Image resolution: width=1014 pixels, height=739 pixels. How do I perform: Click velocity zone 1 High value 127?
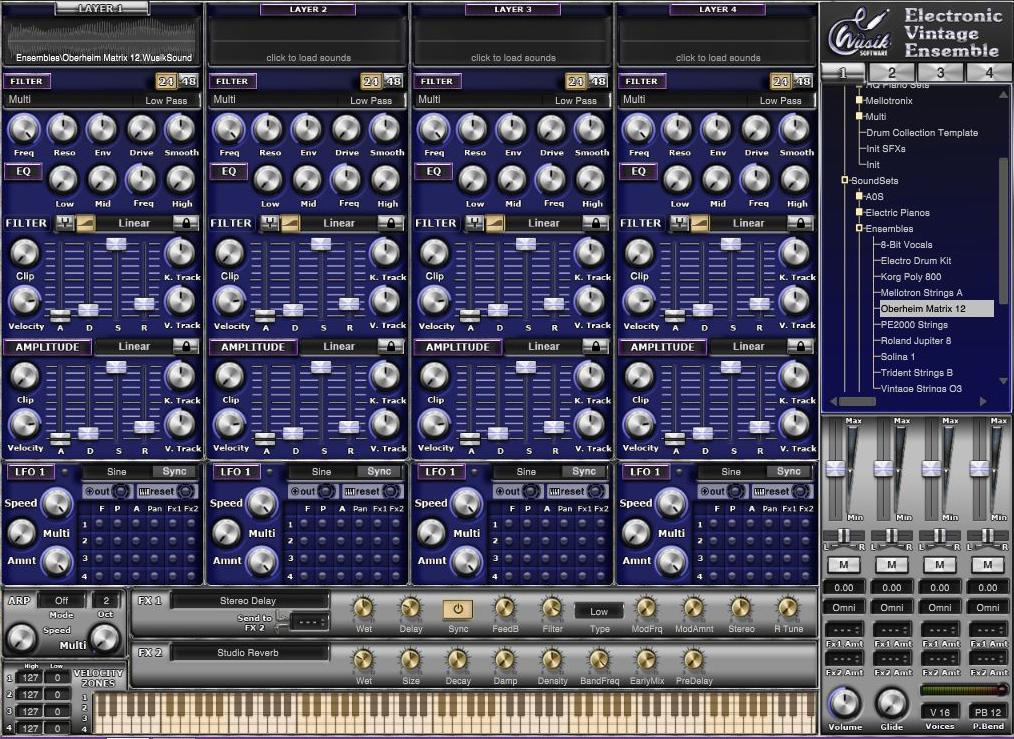coord(30,678)
